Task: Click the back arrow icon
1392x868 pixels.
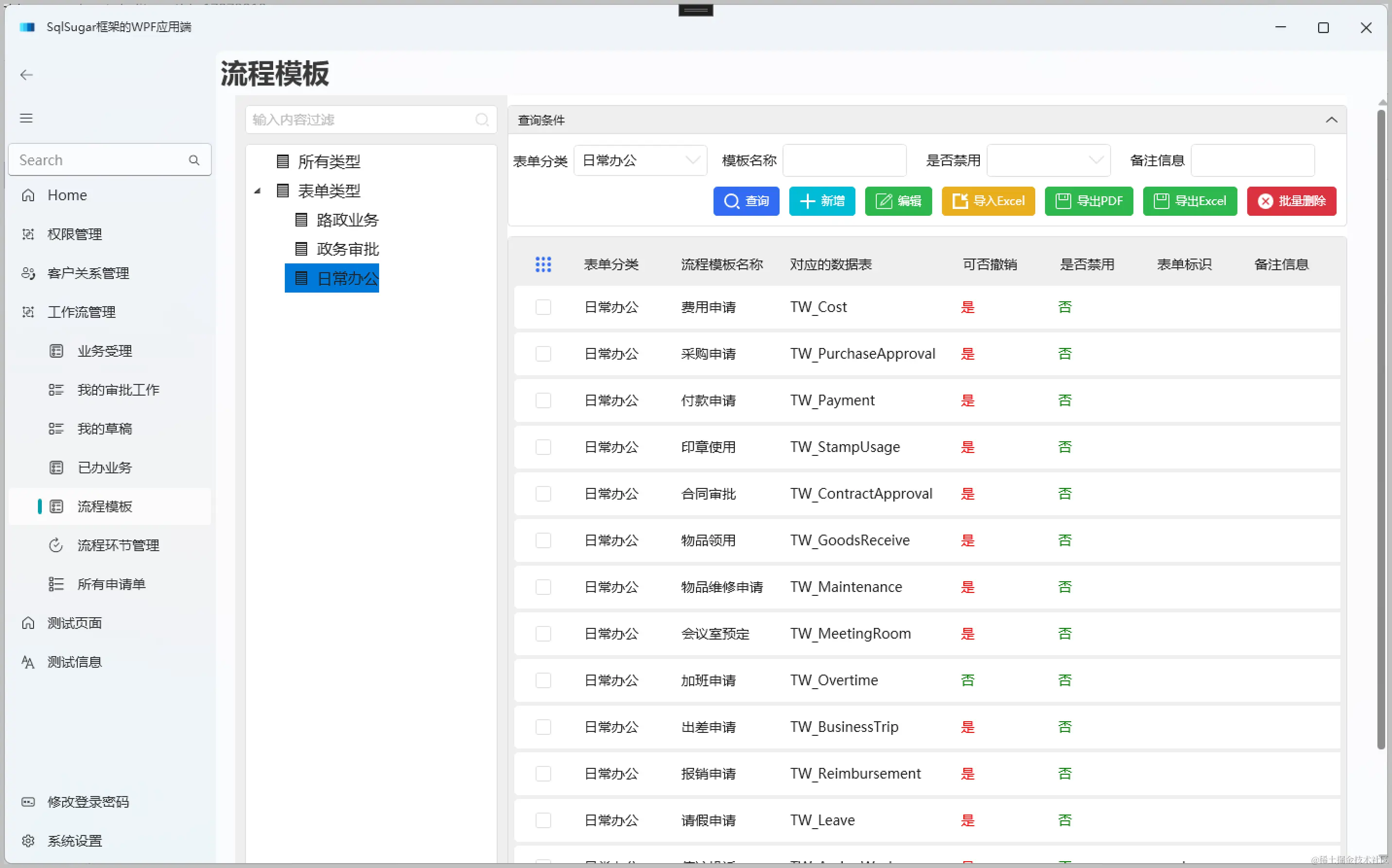Action: [x=26, y=75]
